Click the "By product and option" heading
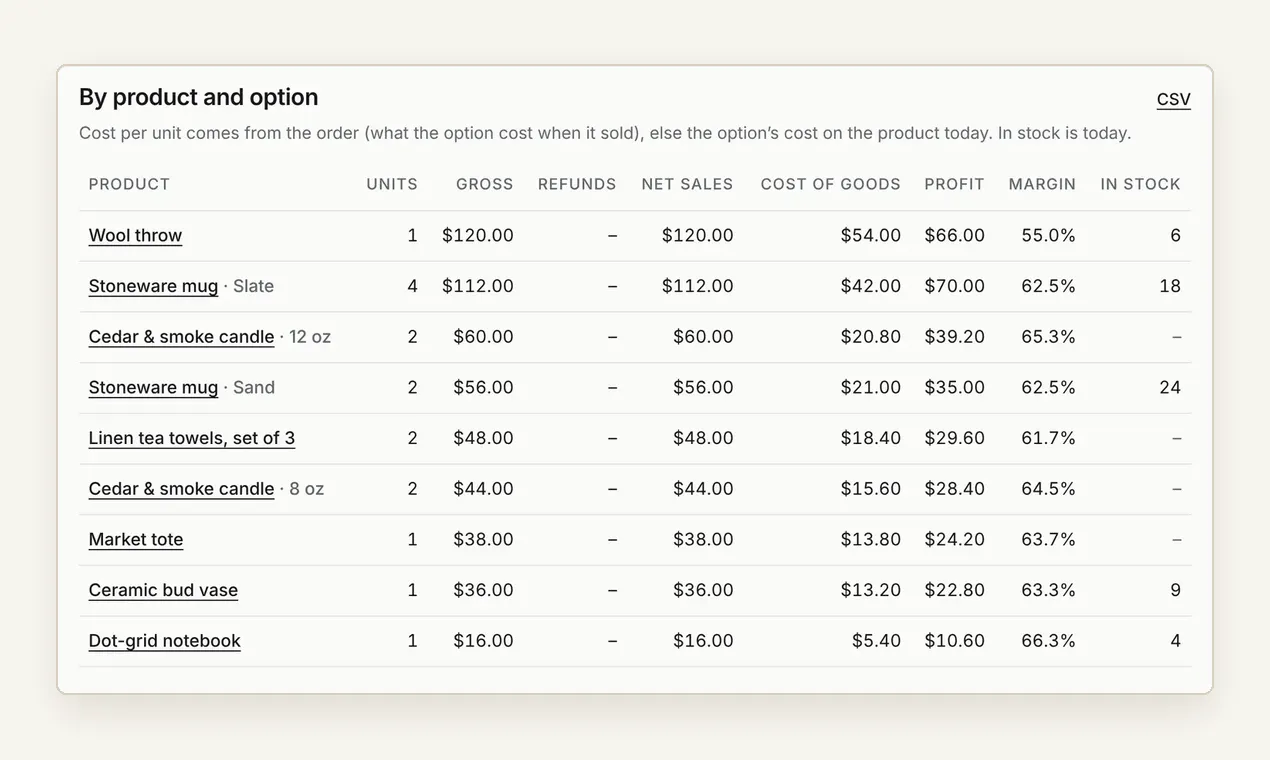 [x=199, y=97]
